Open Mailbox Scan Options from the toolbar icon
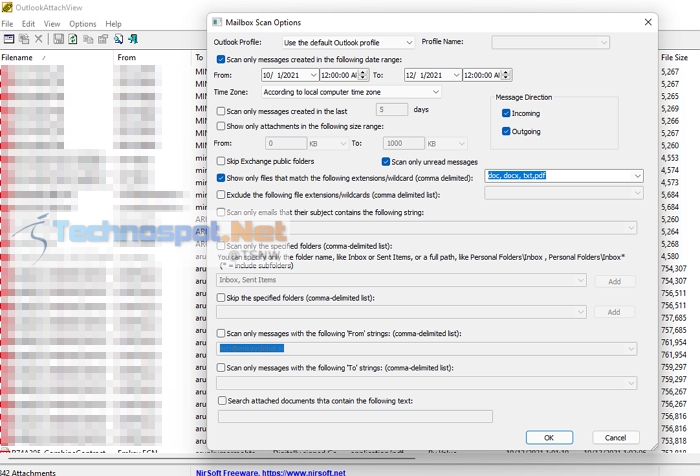This screenshot has width=700, height=476. click(9, 39)
